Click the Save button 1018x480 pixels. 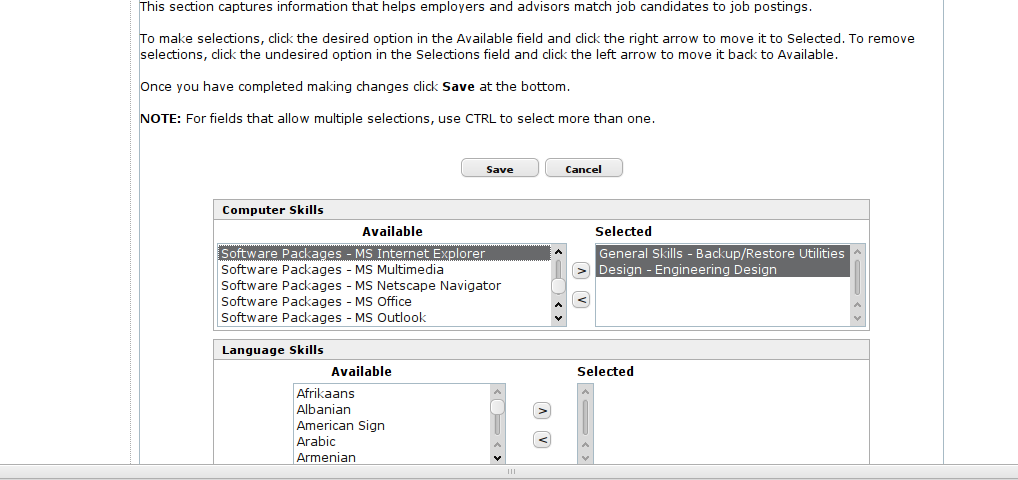tap(500, 168)
